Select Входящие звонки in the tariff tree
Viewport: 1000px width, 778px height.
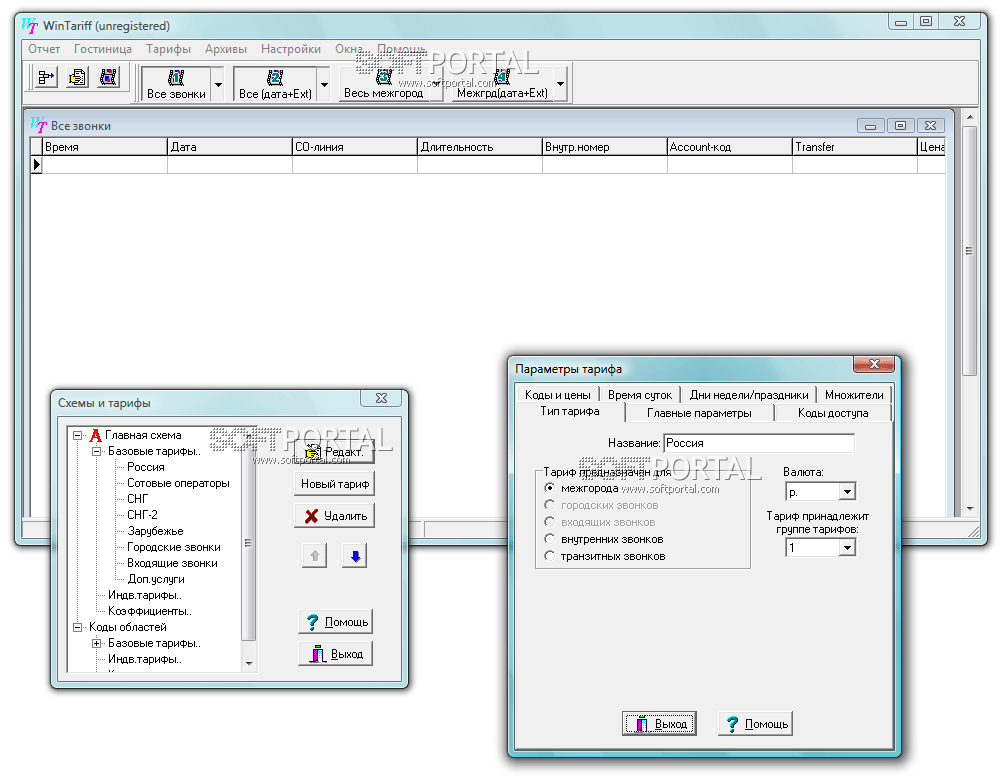click(x=172, y=563)
